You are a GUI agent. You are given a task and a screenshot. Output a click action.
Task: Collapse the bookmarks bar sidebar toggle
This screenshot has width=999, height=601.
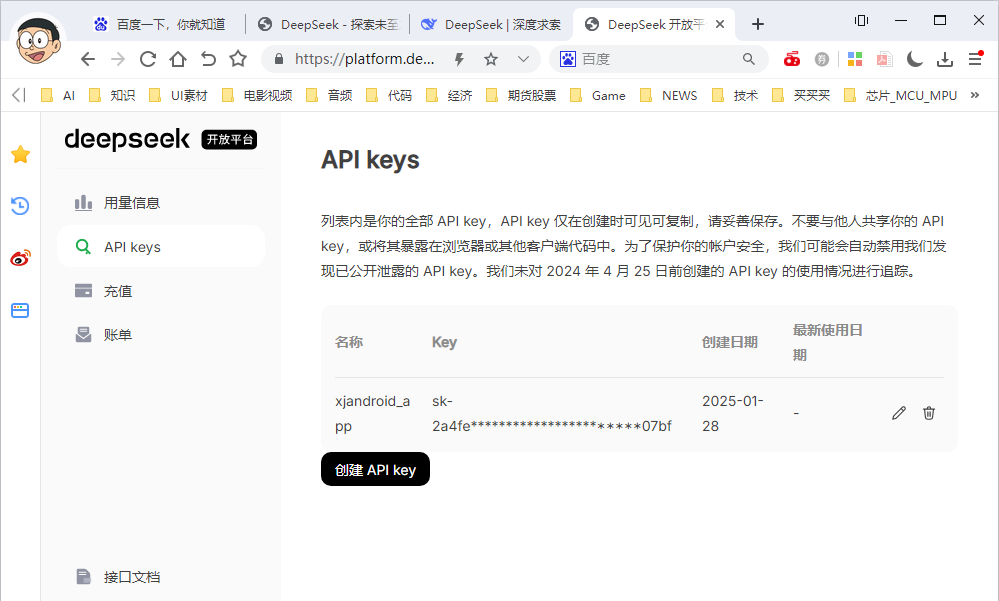click(18, 95)
